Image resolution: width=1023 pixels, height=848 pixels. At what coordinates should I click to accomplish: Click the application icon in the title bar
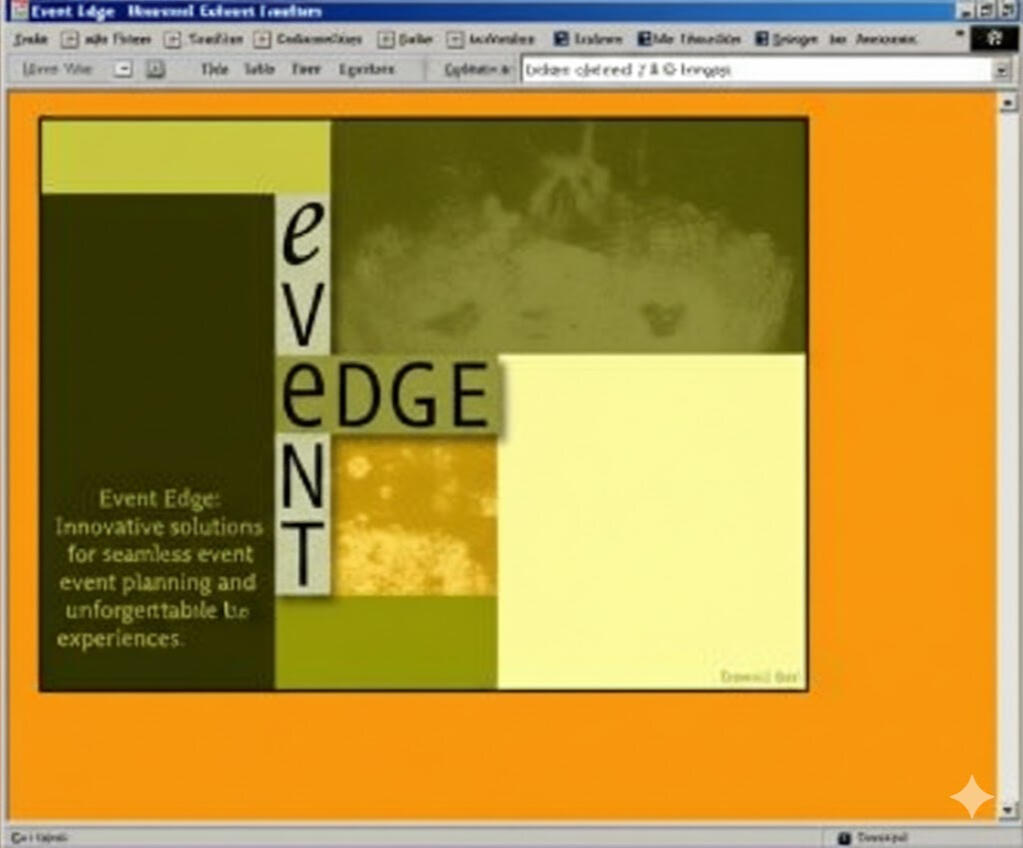18,11
